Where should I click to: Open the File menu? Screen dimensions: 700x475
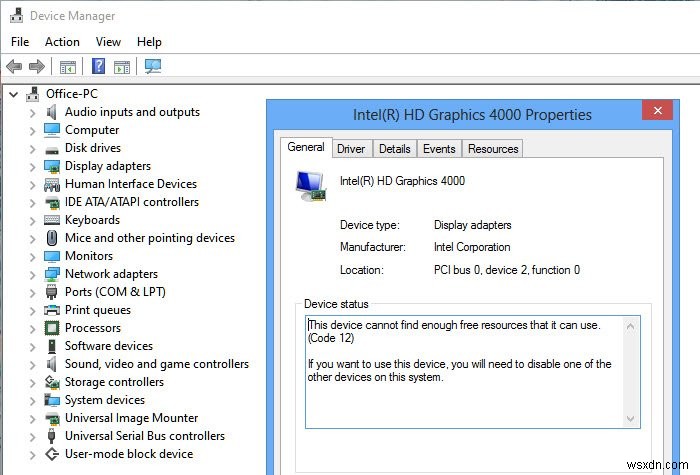click(x=20, y=42)
